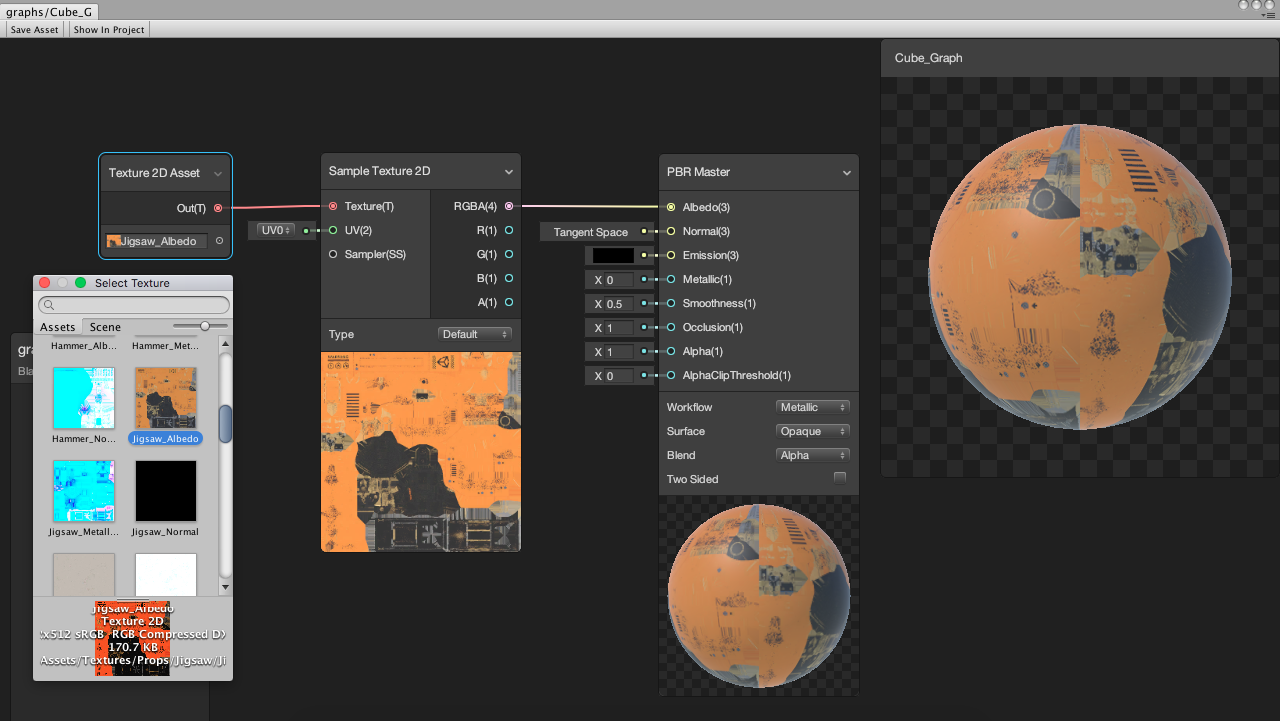Select the Jigsaw_Normal texture thumbnail
The width and height of the screenshot is (1280, 721).
click(x=165, y=491)
